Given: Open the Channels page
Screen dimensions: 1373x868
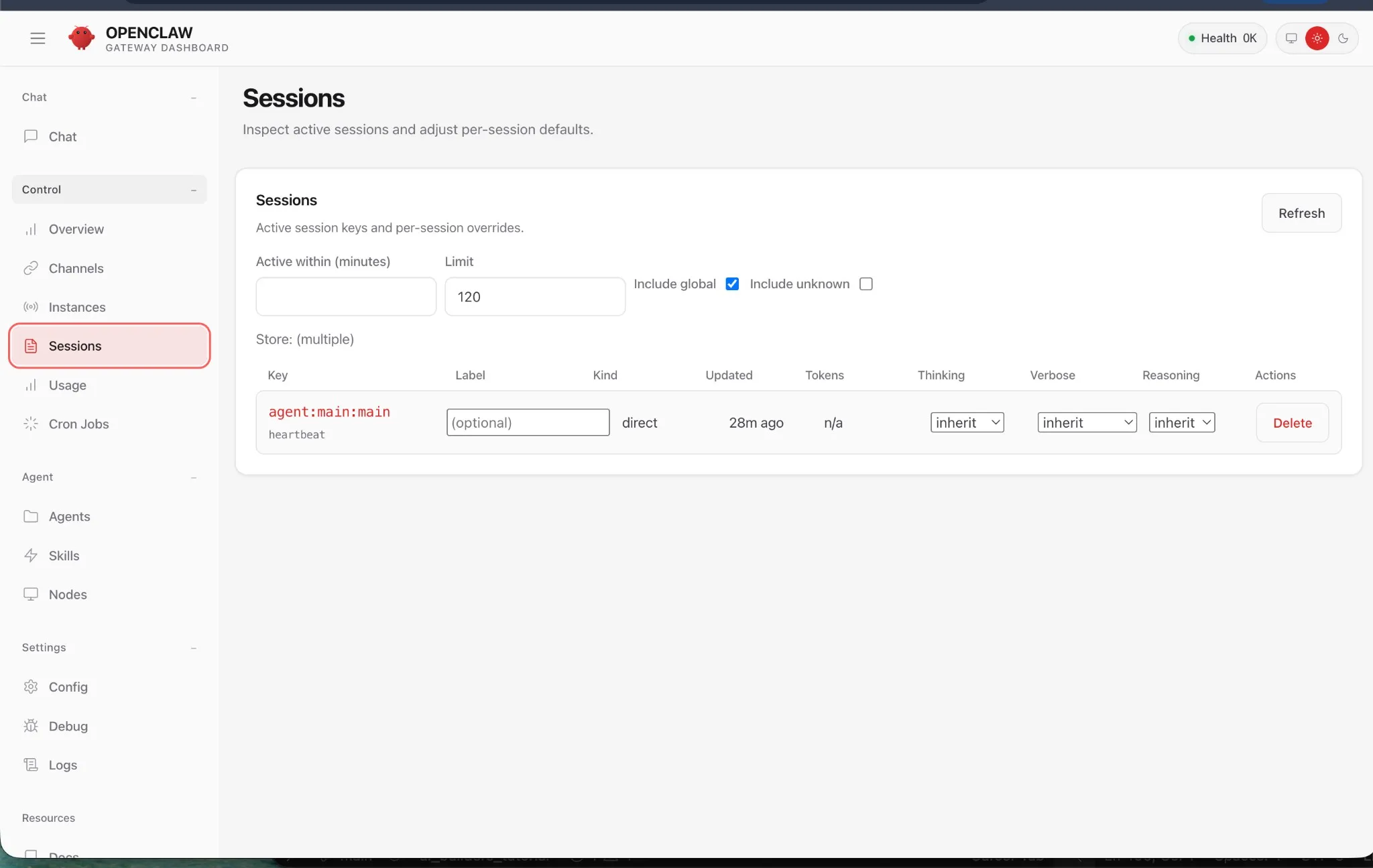Looking at the screenshot, I should pyautogui.click(x=109, y=268).
